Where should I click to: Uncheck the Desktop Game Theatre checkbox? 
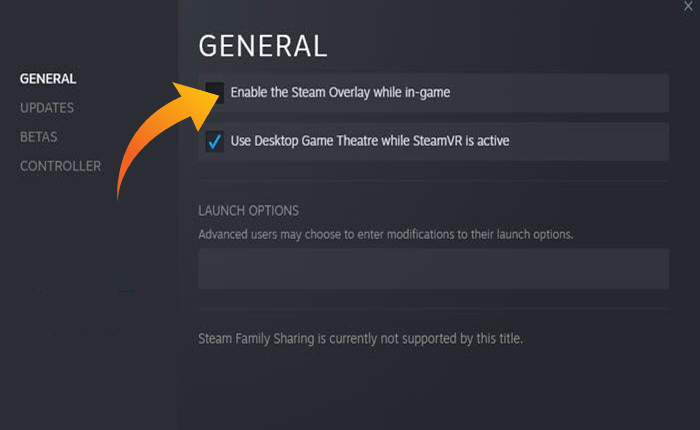click(215, 141)
